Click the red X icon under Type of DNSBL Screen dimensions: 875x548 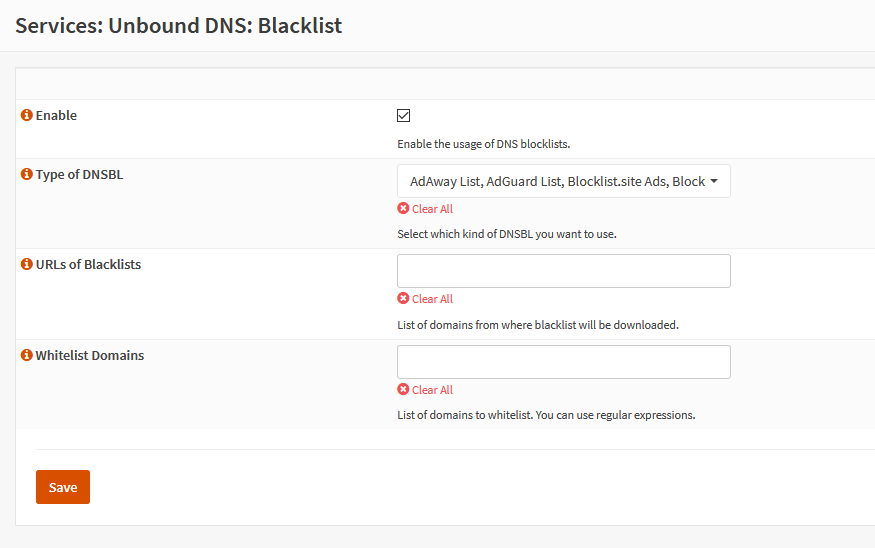[x=403, y=208]
